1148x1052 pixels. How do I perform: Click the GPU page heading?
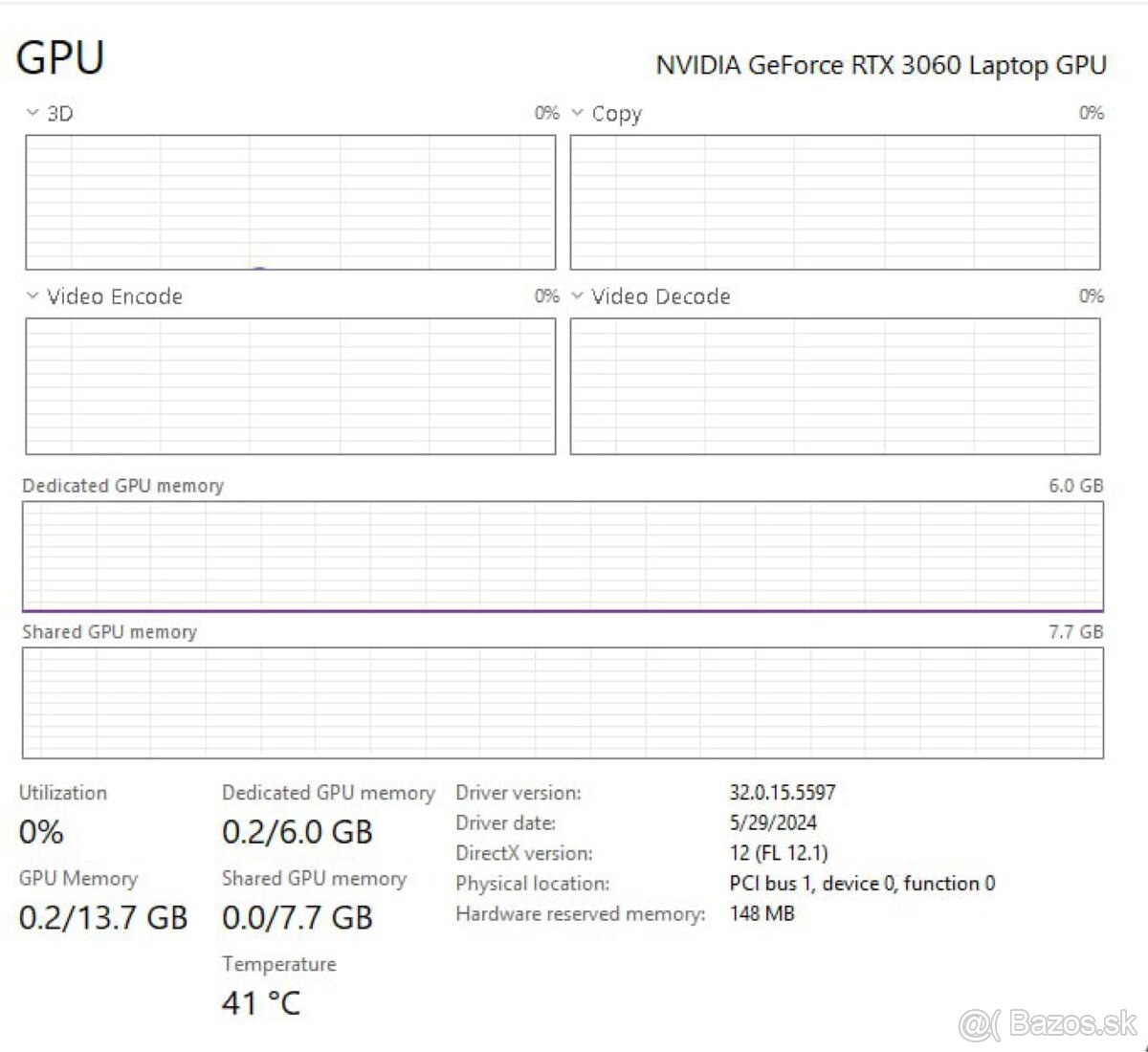click(61, 57)
